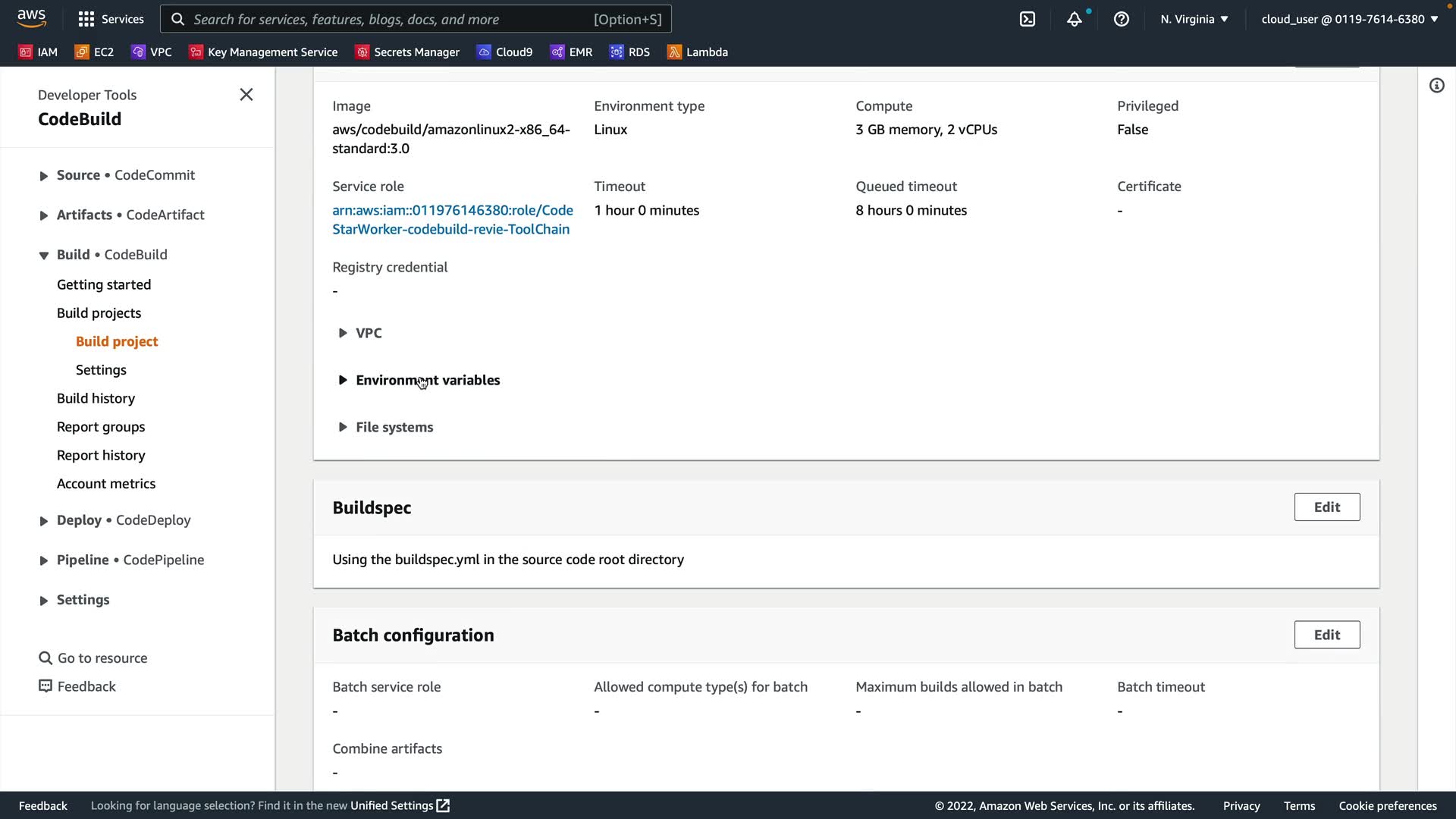Image resolution: width=1456 pixels, height=819 pixels.
Task: Collapse the Build CodeBuild sidebar group
Action: point(44,255)
